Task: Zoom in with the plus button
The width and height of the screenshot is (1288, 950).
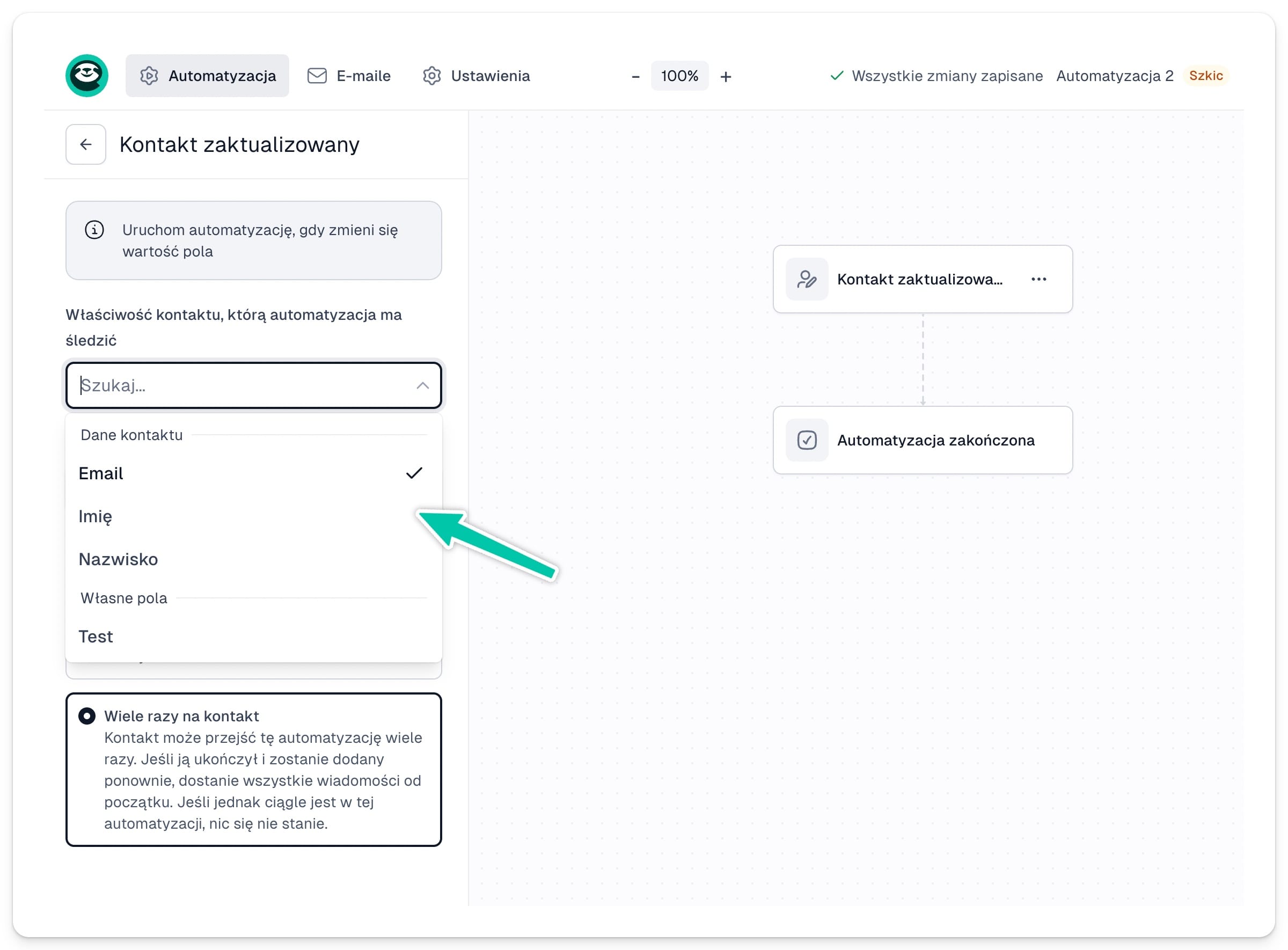Action: tap(726, 76)
